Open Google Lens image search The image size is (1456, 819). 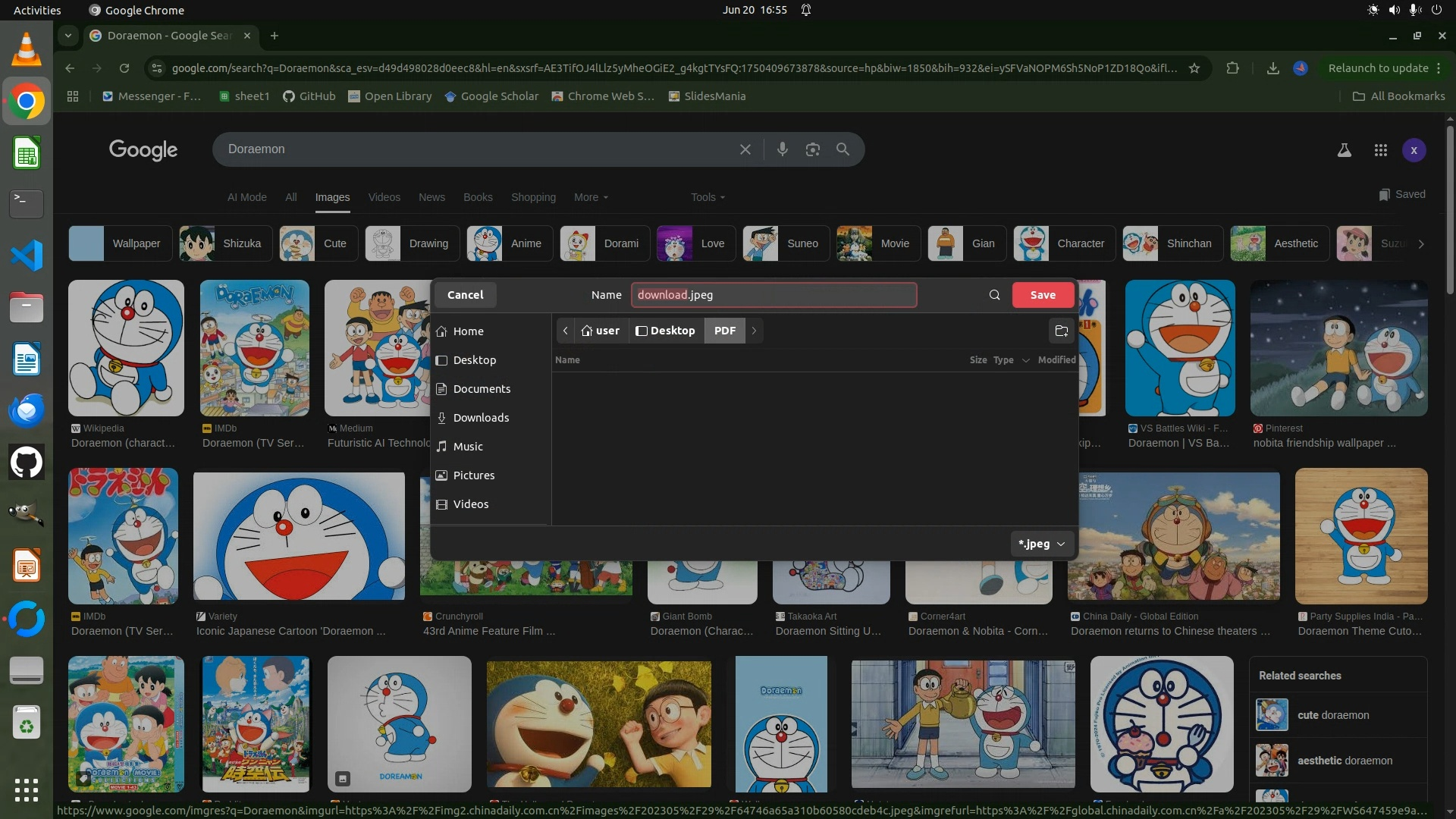click(x=812, y=149)
